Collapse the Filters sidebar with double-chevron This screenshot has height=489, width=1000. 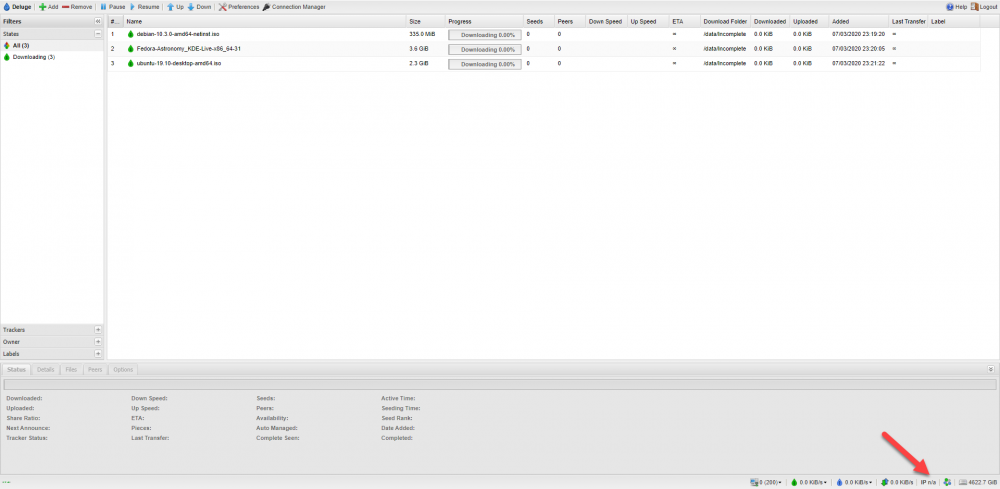[98, 22]
